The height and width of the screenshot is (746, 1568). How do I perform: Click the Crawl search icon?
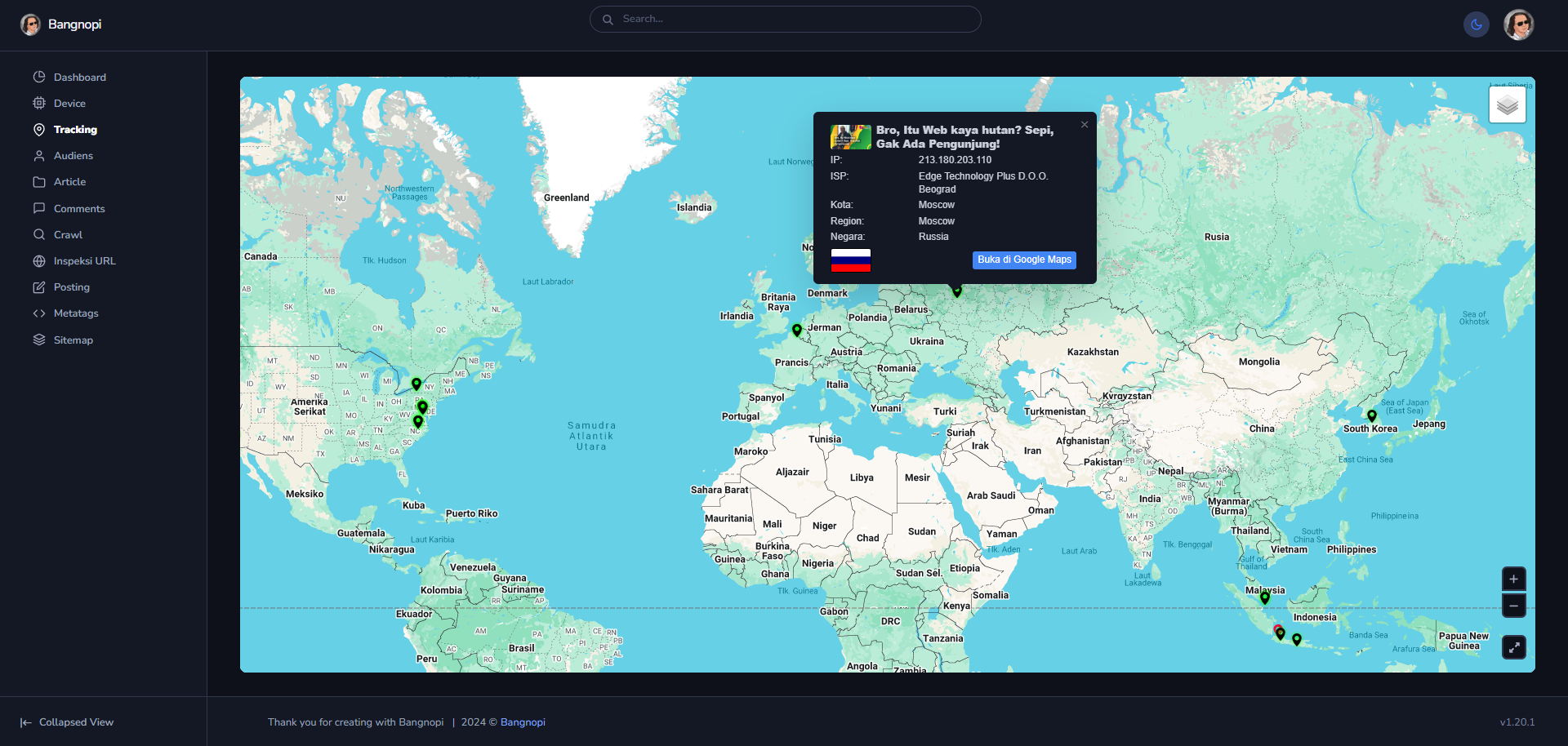coord(39,234)
